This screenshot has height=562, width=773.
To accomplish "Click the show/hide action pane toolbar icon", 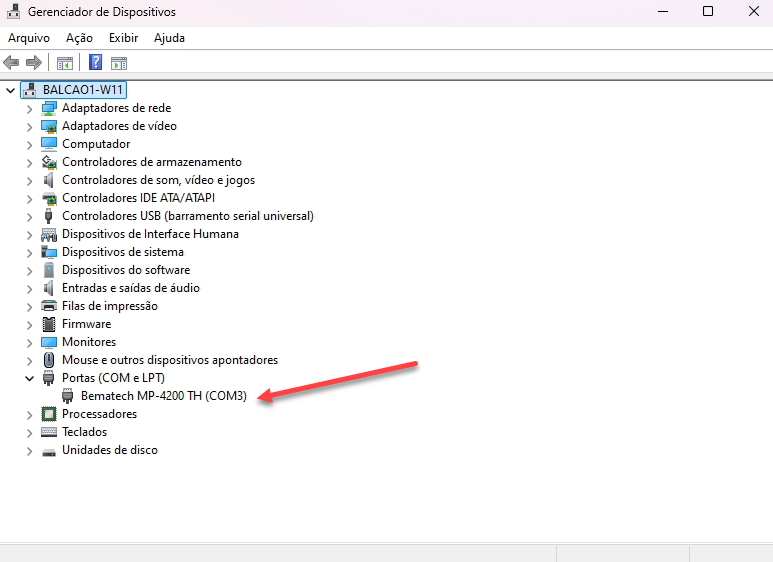I will [x=119, y=63].
